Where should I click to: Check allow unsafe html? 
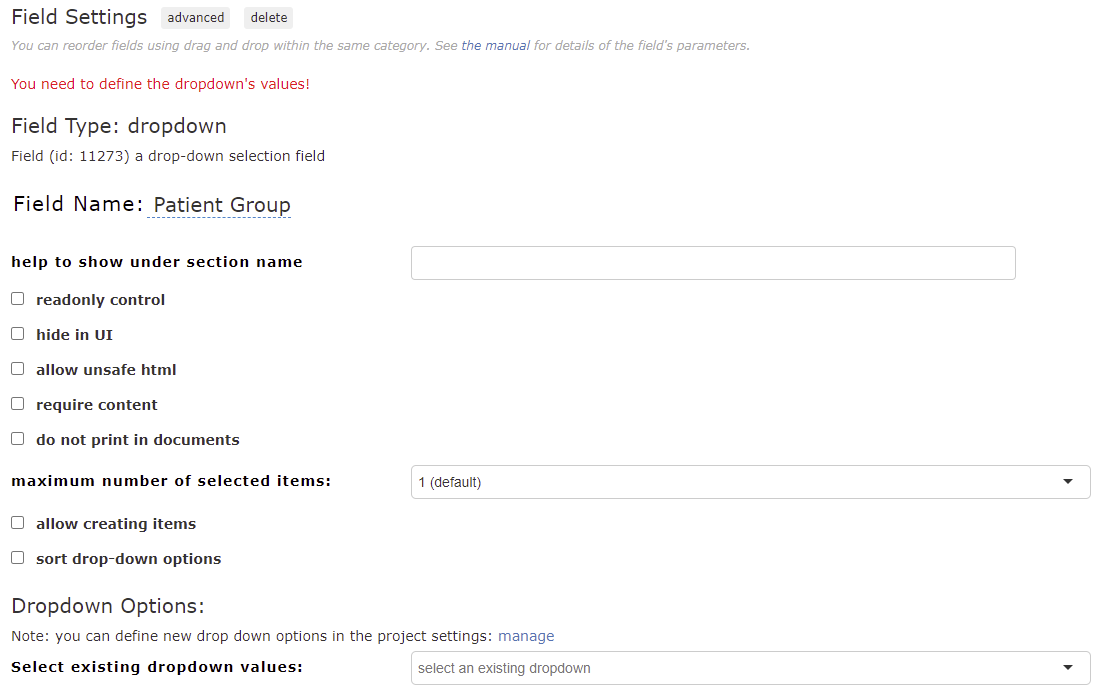[18, 369]
